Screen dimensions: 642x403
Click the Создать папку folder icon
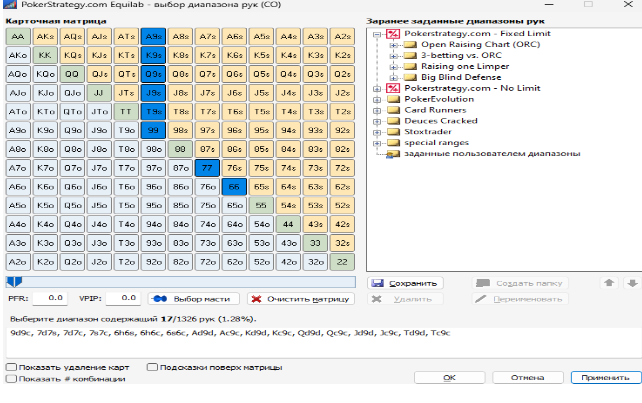pyautogui.click(x=483, y=283)
